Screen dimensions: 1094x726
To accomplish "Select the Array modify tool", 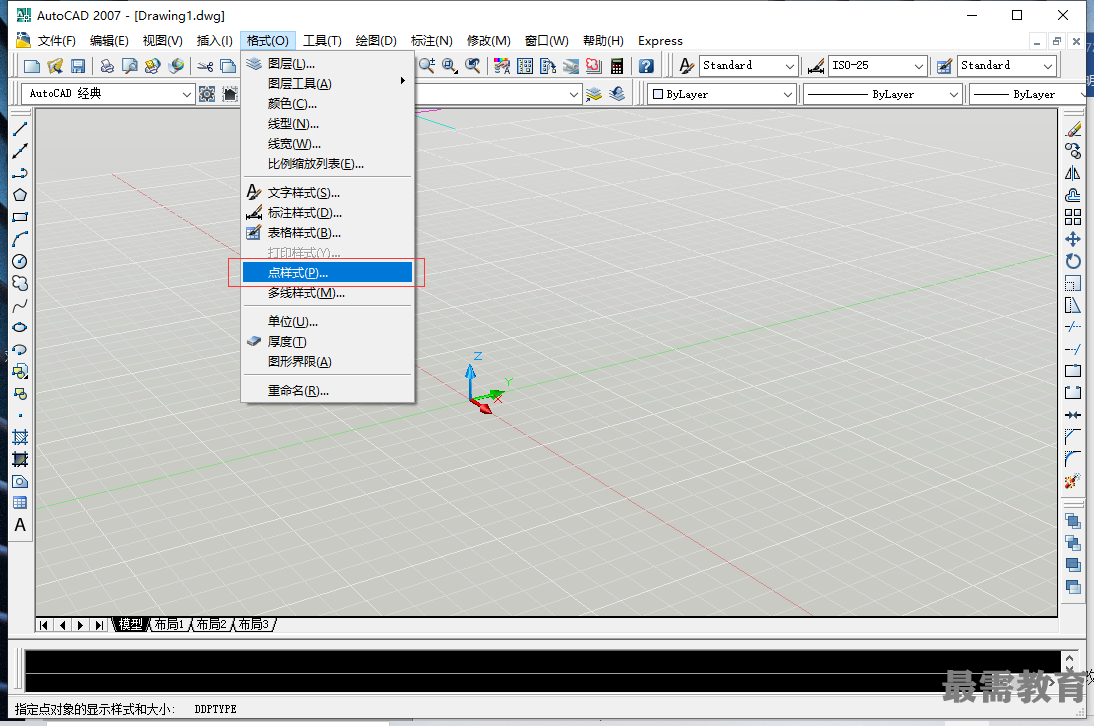I will (1073, 217).
